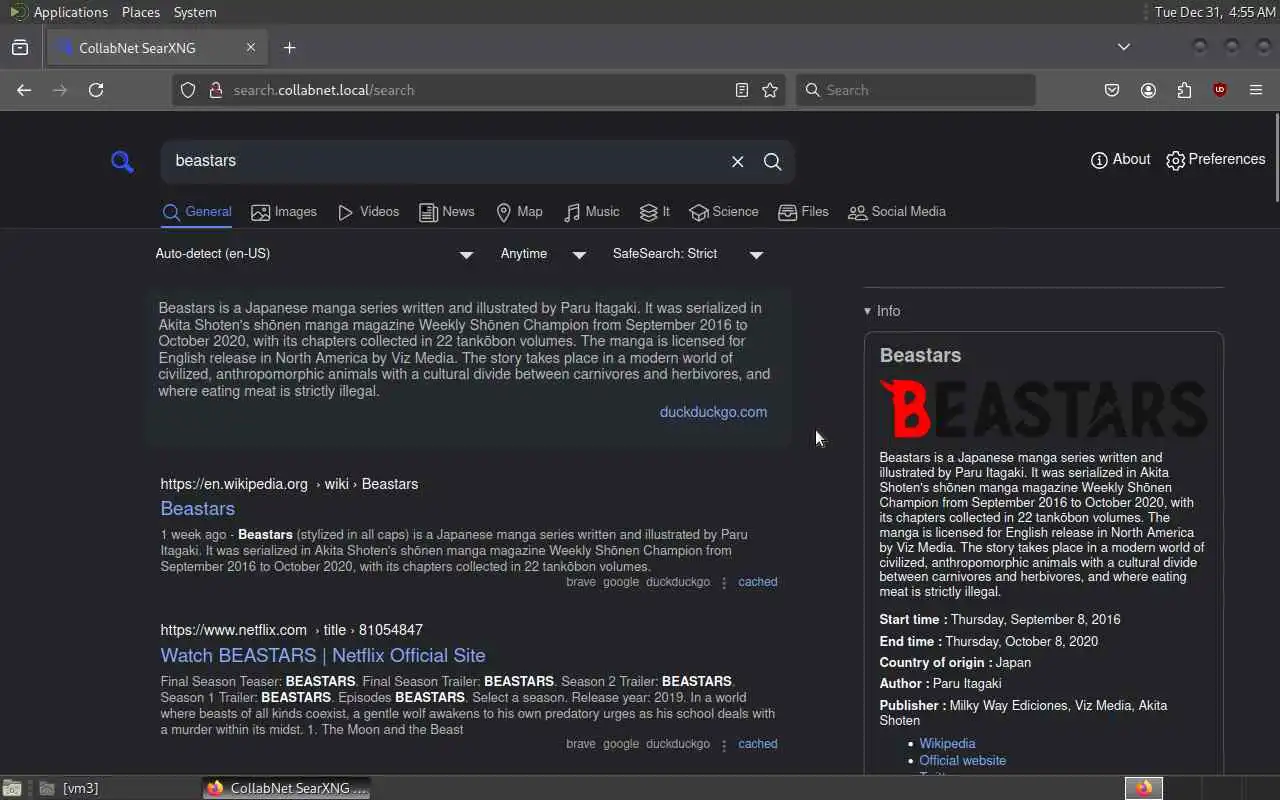Screen dimensions: 1280x800
Task: Switch to Social Media tab
Action: coord(897,212)
